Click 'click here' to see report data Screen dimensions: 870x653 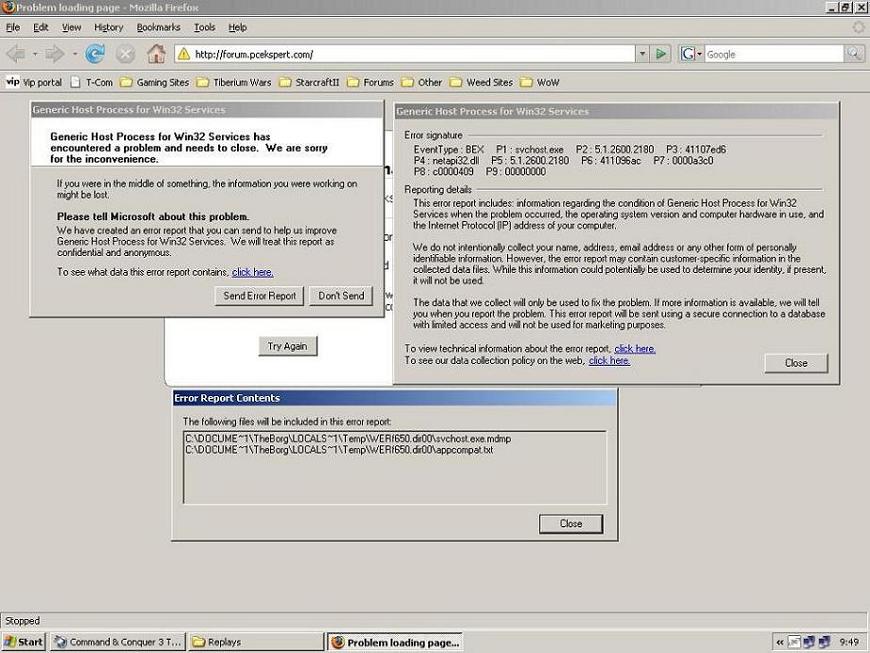point(252,272)
